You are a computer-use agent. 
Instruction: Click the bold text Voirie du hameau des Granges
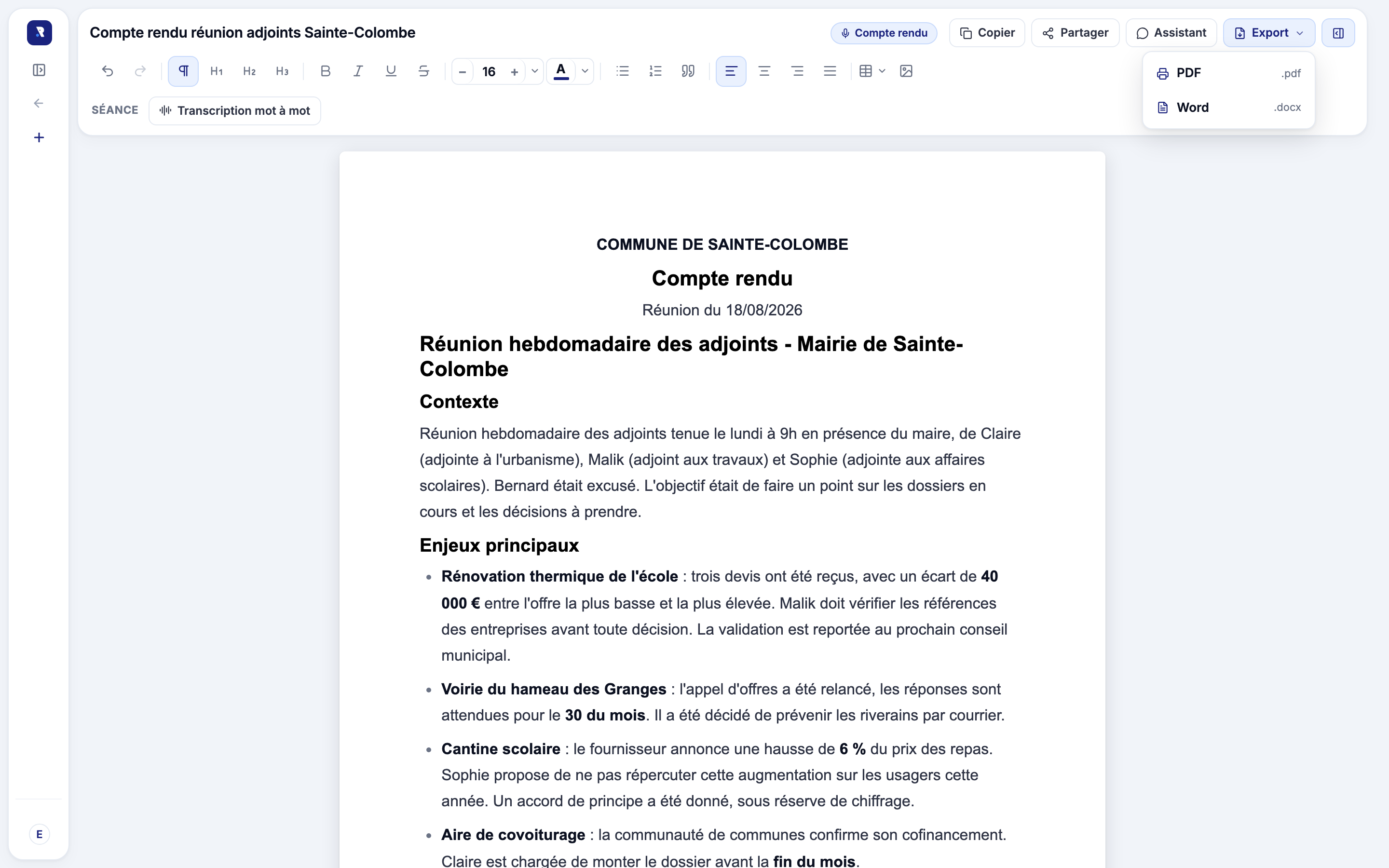coord(554,690)
